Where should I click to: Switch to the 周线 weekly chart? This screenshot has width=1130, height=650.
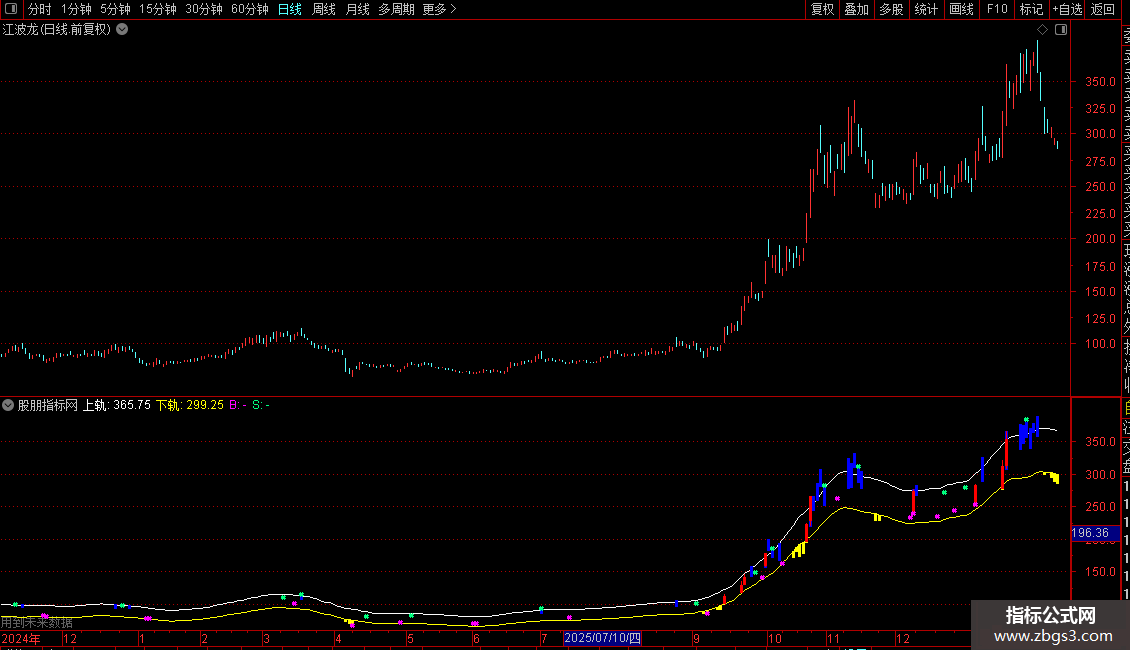click(324, 9)
